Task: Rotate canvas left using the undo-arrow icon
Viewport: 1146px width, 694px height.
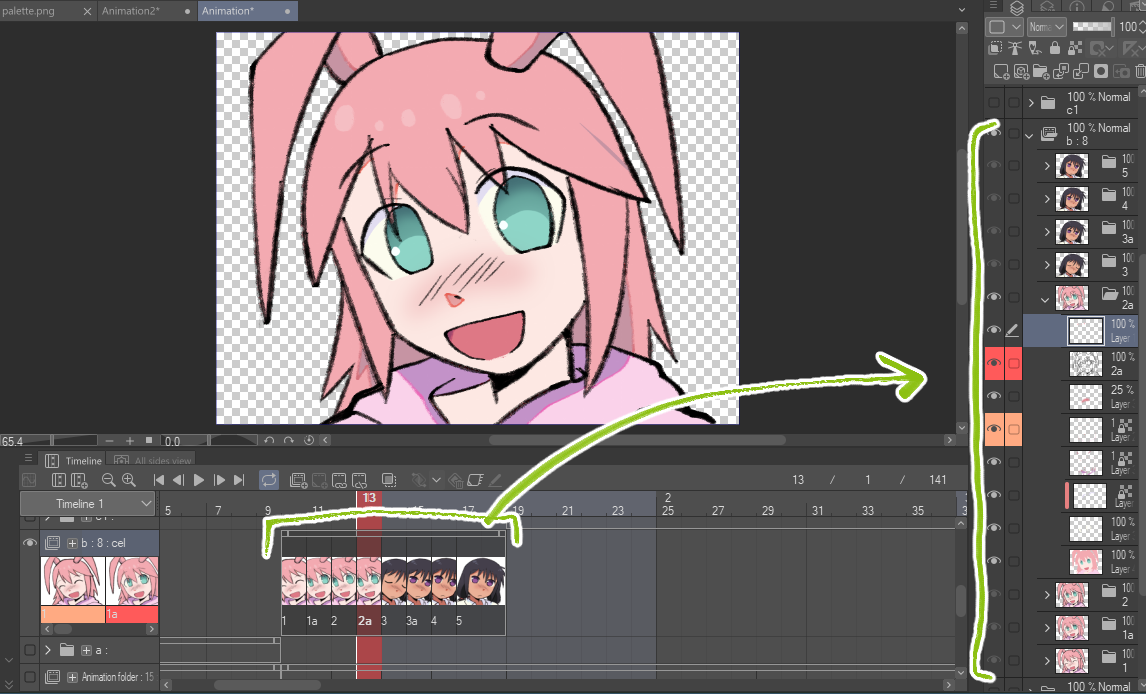Action: [x=268, y=440]
